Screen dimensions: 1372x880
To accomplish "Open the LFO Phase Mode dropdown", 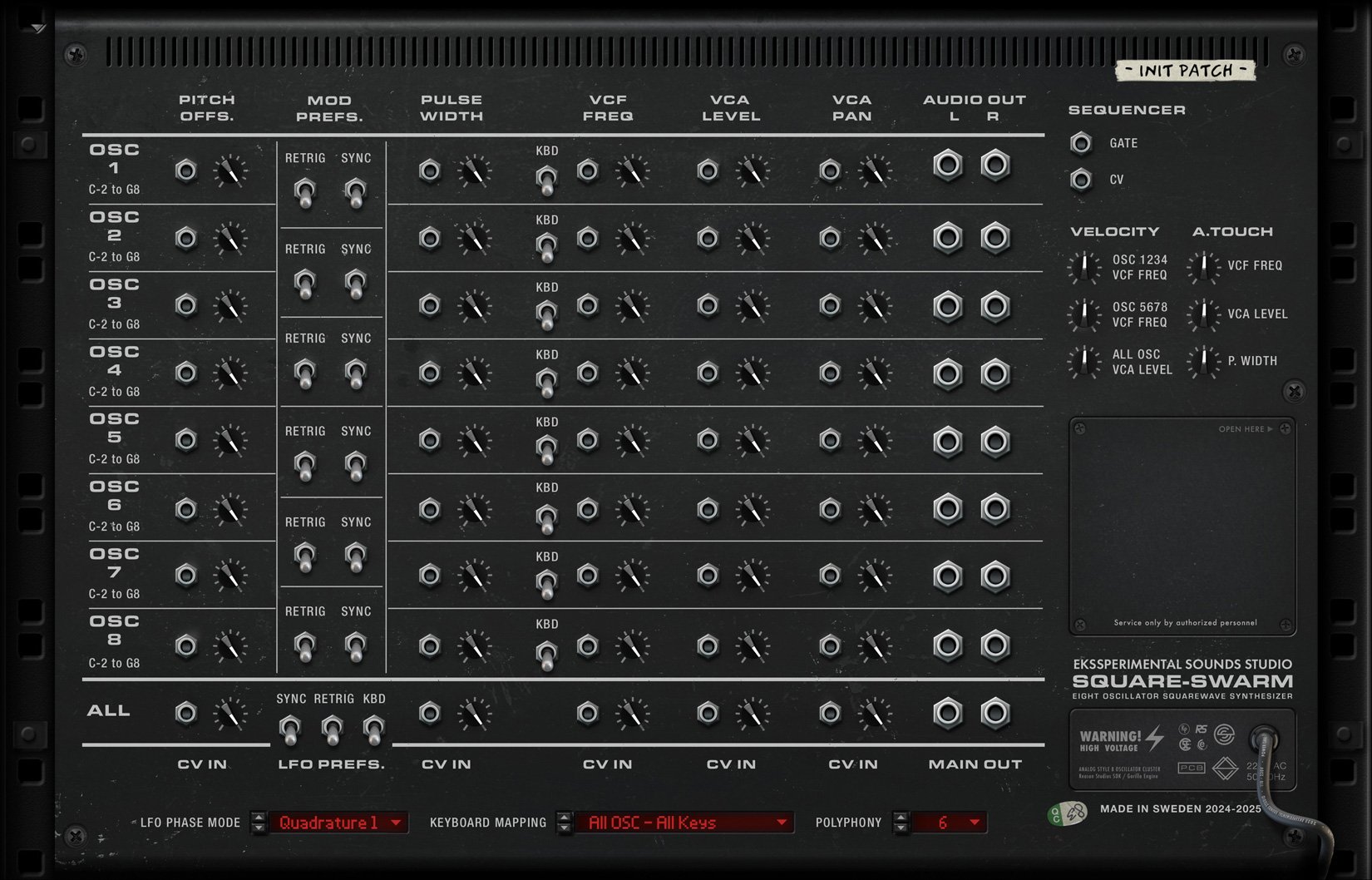I will click(x=338, y=823).
